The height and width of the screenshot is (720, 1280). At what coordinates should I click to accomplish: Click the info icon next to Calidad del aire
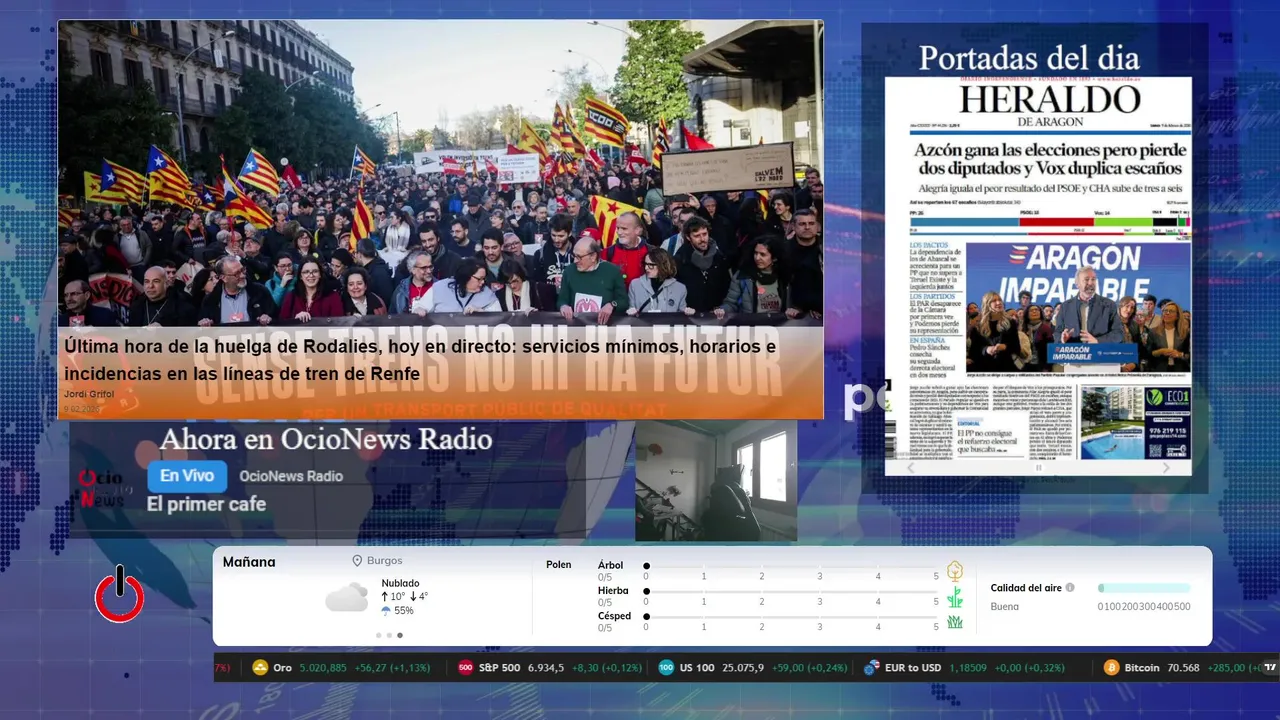coord(1070,588)
